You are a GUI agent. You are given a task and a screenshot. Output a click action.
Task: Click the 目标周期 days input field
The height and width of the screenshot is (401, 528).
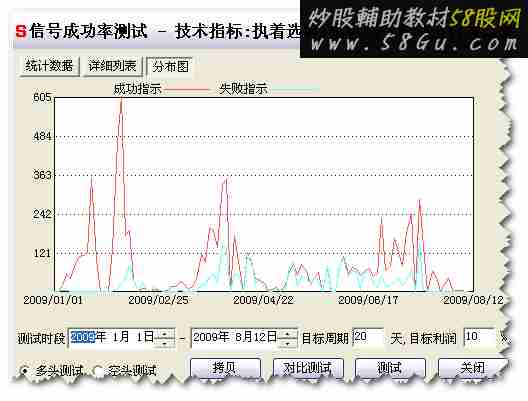[x=368, y=337]
